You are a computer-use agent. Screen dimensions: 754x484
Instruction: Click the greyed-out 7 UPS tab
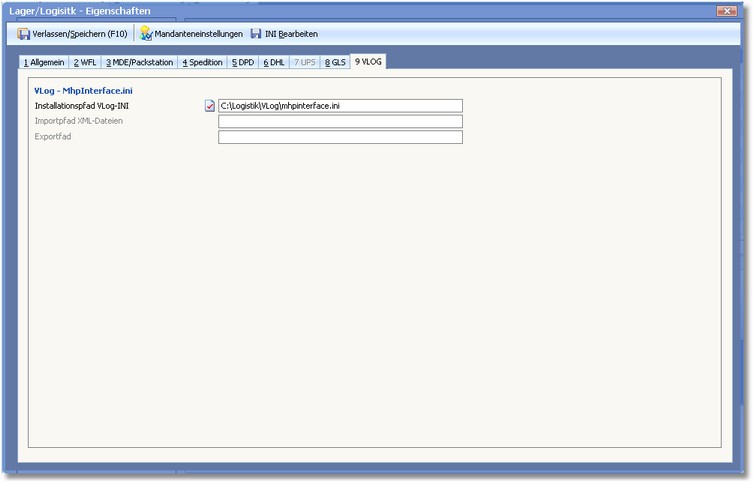point(304,62)
